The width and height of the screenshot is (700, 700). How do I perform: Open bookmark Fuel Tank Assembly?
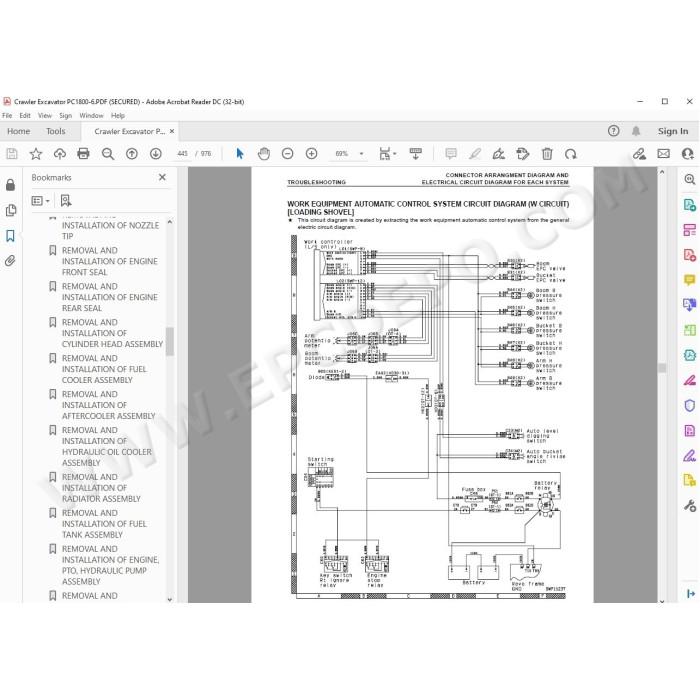(105, 524)
